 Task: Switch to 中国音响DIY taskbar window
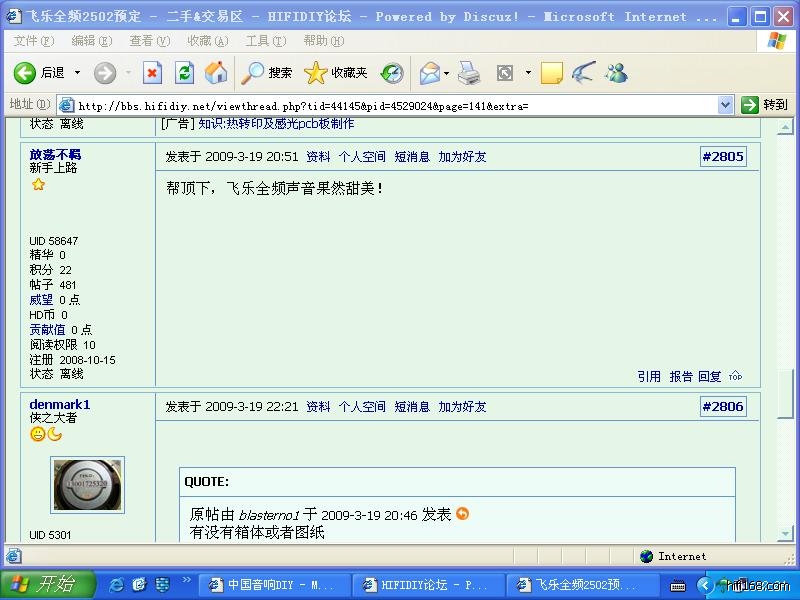(272, 585)
